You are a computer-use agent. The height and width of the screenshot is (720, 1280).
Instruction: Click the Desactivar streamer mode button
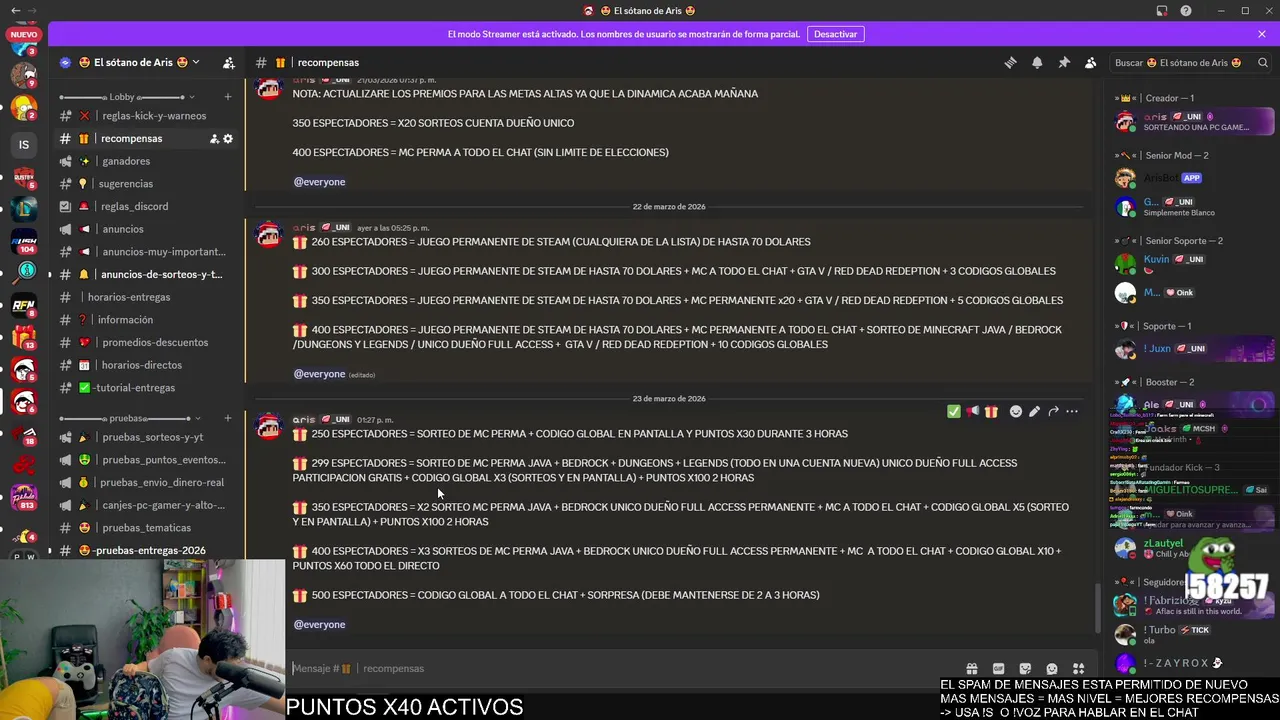click(835, 34)
